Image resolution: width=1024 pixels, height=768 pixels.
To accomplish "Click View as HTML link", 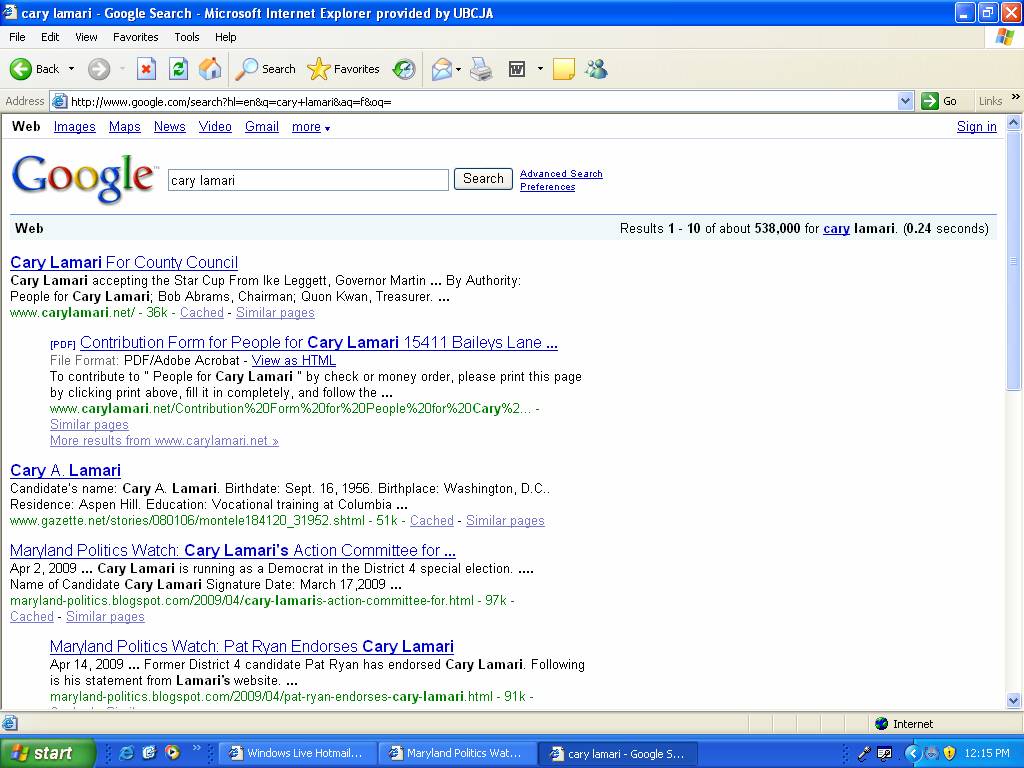I will pos(294,360).
